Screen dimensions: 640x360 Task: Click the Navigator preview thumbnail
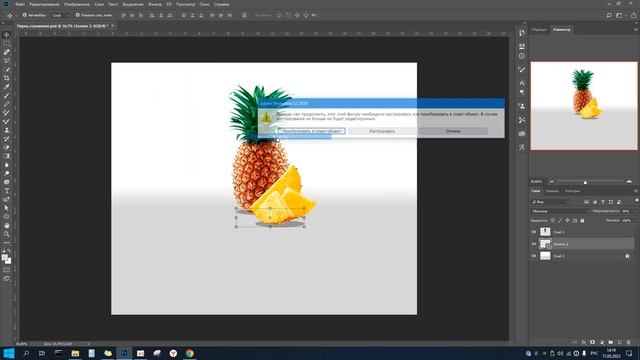[584, 106]
